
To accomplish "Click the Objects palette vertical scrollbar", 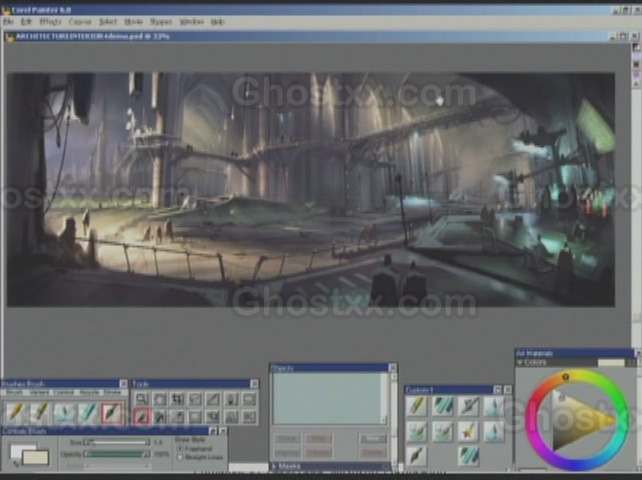I will [392, 418].
